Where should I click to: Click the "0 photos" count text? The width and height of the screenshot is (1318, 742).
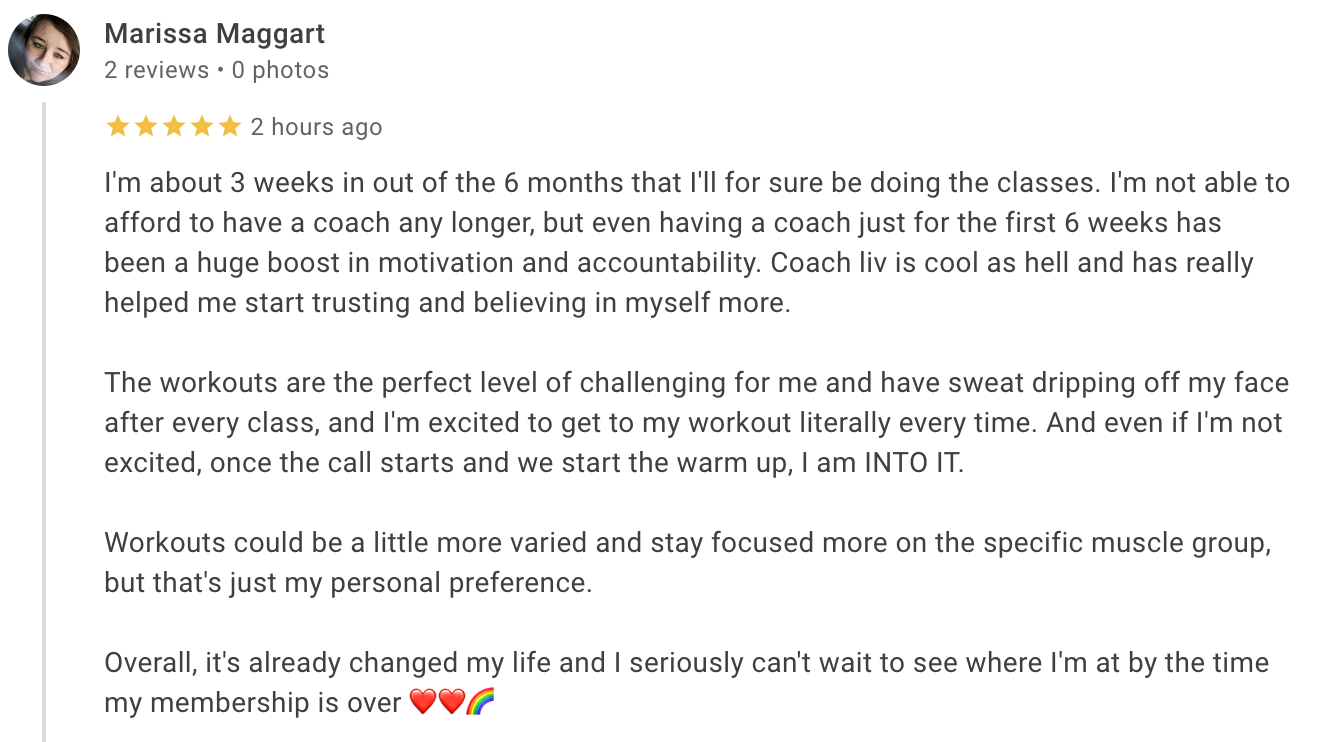pyautogui.click(x=280, y=70)
